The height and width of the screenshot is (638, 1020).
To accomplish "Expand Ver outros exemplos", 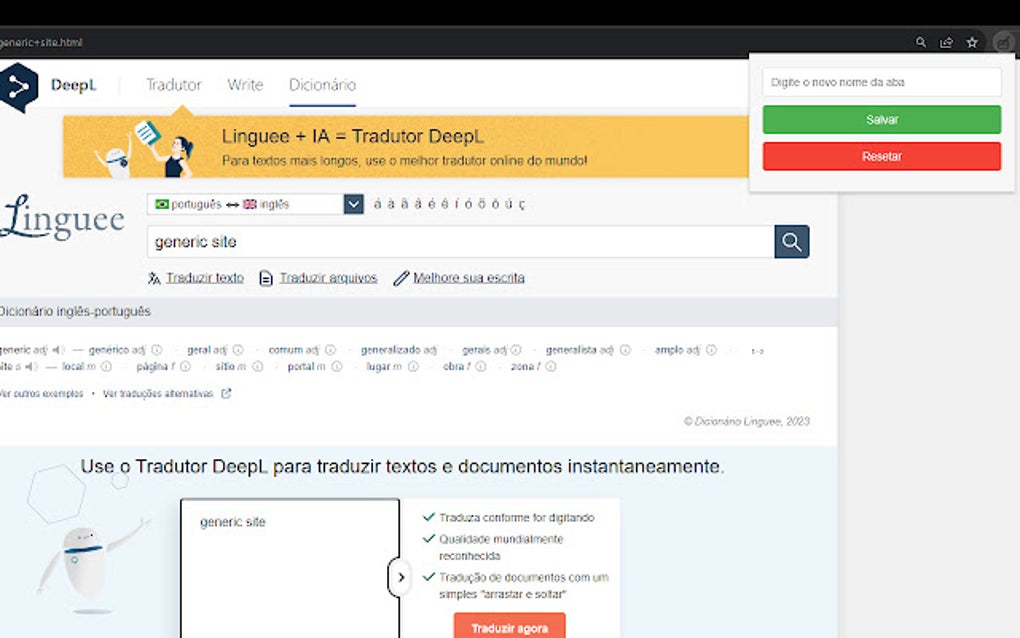I will pyautogui.click(x=40, y=394).
